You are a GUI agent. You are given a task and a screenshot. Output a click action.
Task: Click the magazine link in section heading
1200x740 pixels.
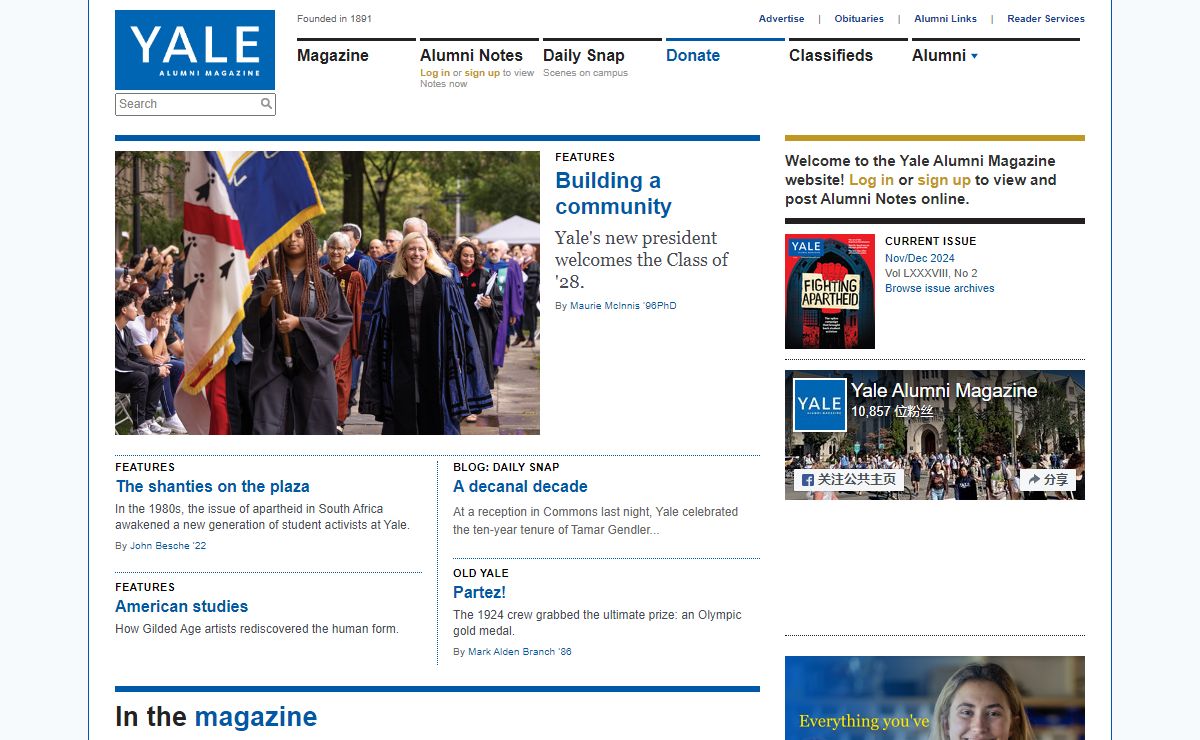point(256,717)
